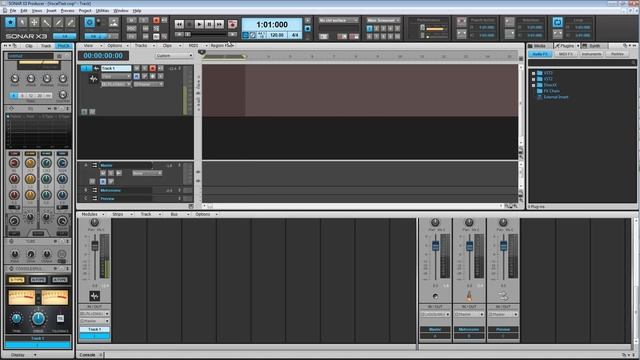
Task: Click the Metronome bus icon in console
Action: pyautogui.click(x=469, y=296)
